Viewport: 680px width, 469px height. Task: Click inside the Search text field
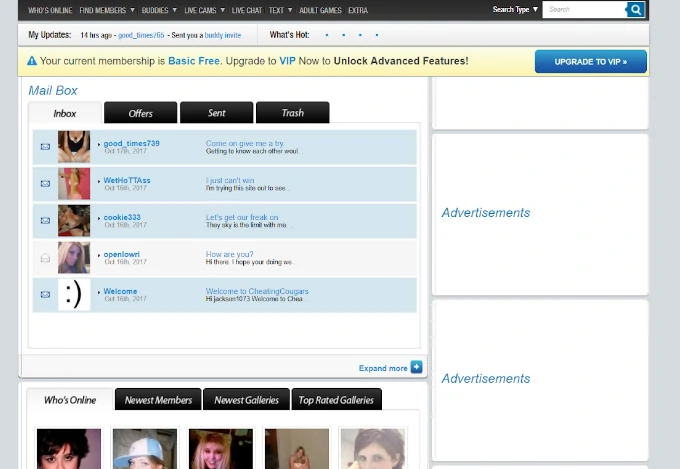(x=585, y=10)
